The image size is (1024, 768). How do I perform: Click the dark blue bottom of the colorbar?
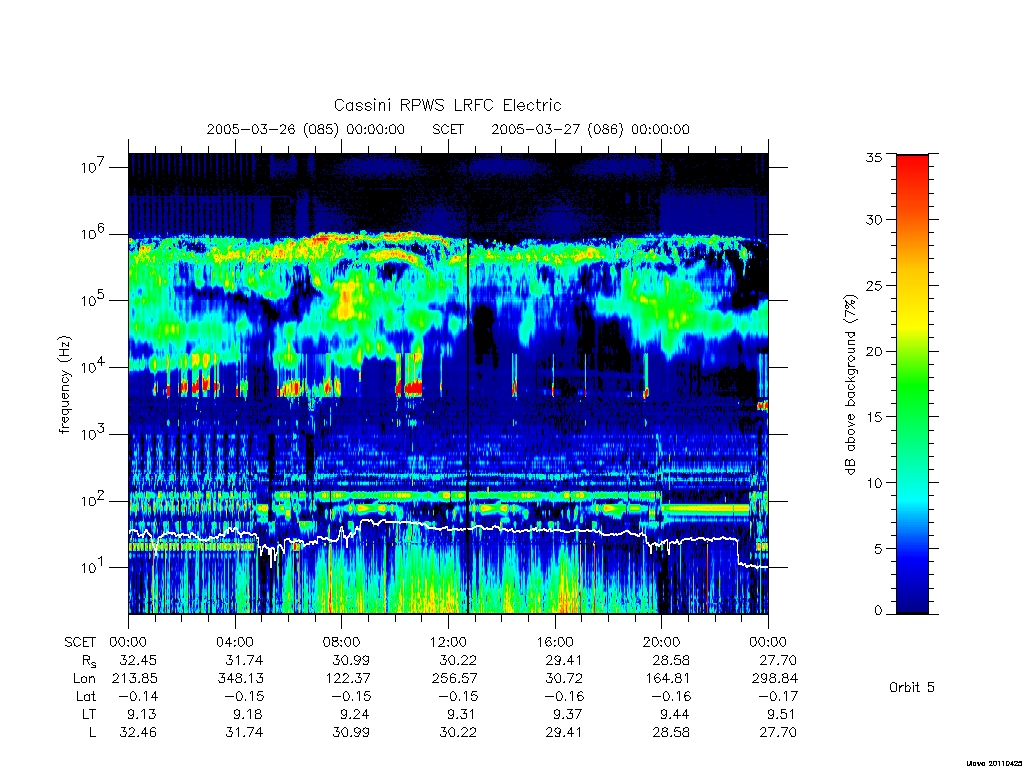tap(912, 598)
